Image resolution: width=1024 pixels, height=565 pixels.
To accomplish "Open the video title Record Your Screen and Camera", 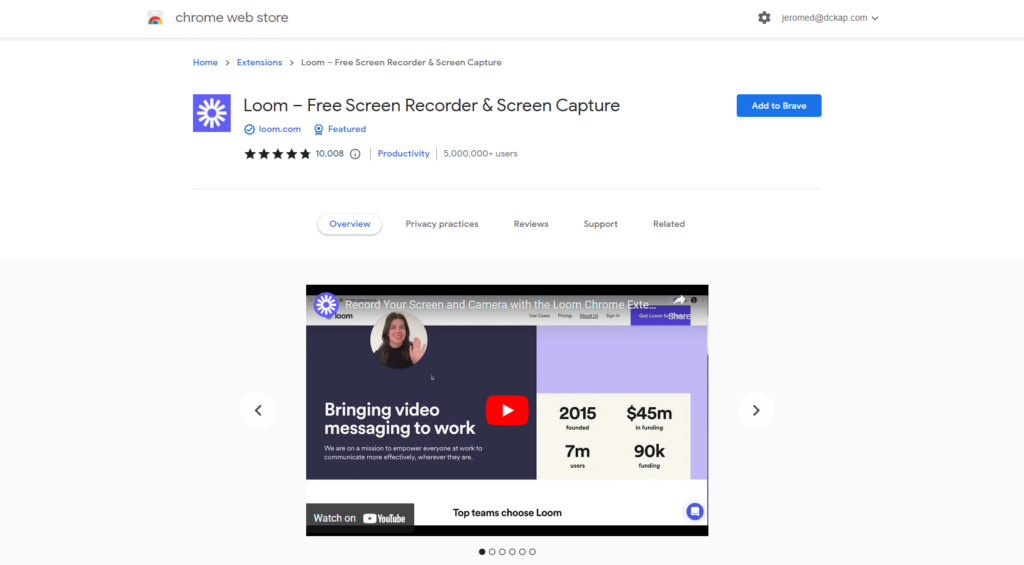I will (x=500, y=304).
